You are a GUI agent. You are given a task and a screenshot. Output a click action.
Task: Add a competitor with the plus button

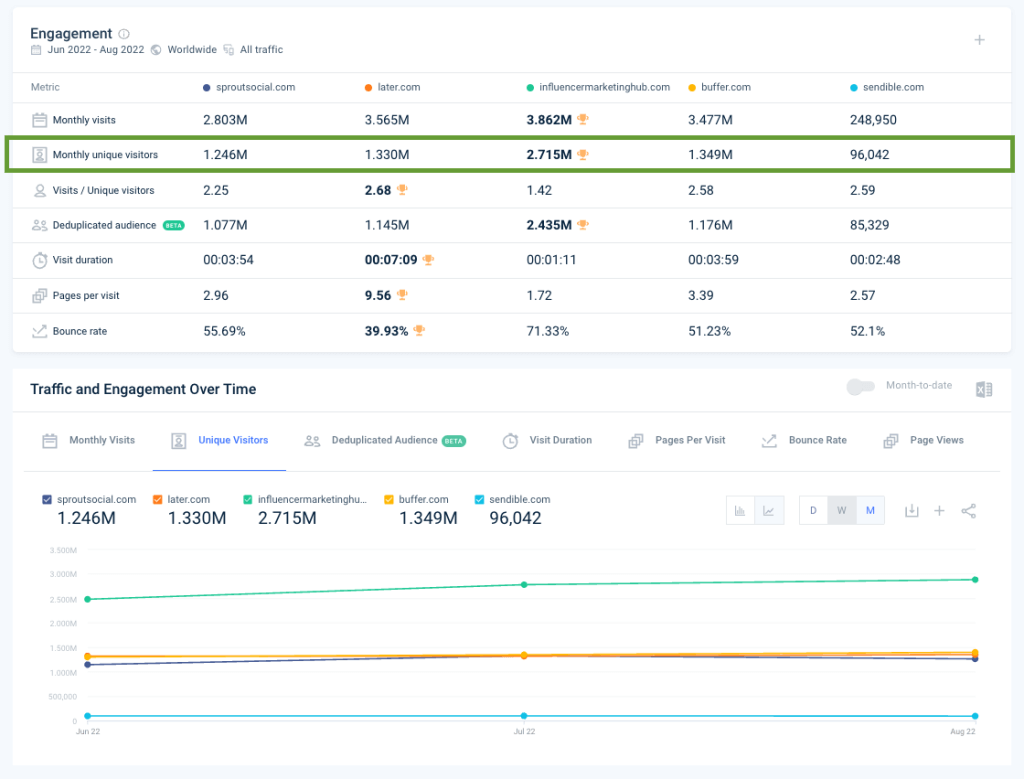pyautogui.click(x=979, y=41)
